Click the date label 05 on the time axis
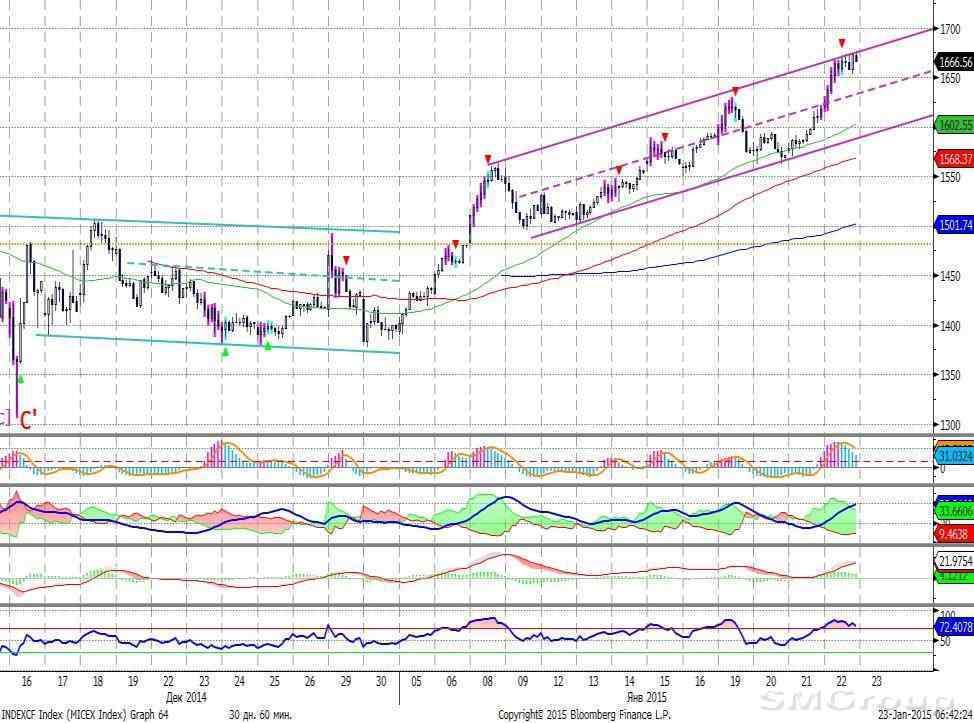The height and width of the screenshot is (723, 974). [x=416, y=681]
